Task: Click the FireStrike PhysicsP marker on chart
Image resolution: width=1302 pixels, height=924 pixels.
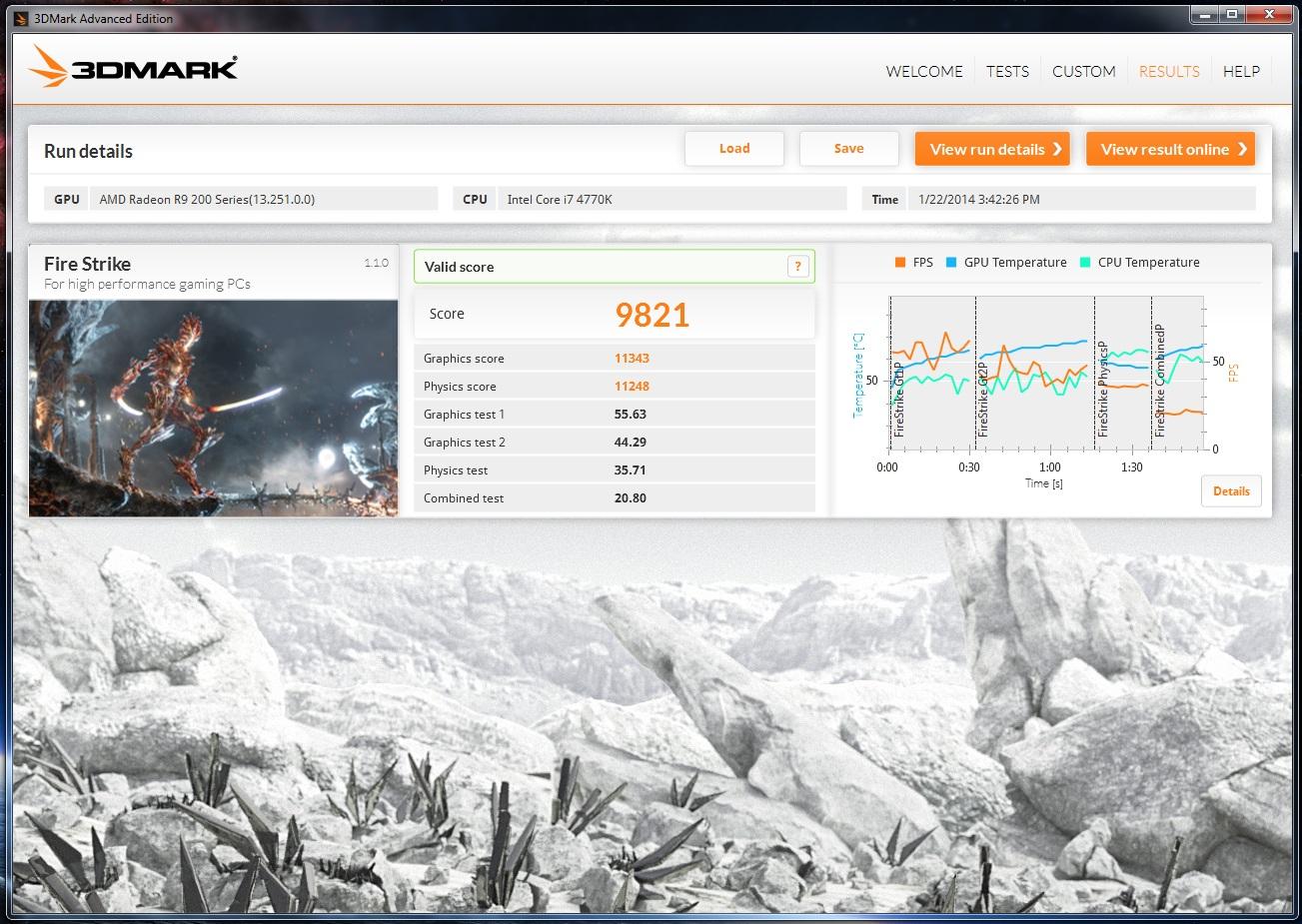Action: pyautogui.click(x=1103, y=388)
